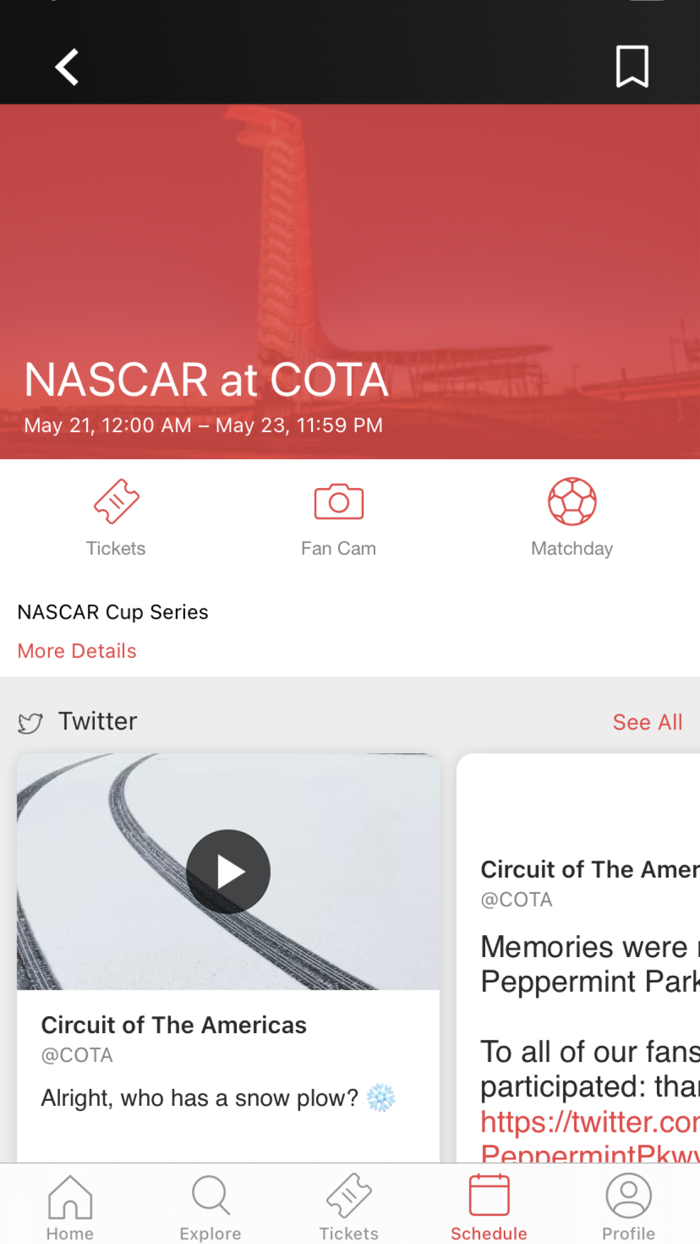The width and height of the screenshot is (700, 1244).
Task: Open More Details
Action: pyautogui.click(x=76, y=651)
